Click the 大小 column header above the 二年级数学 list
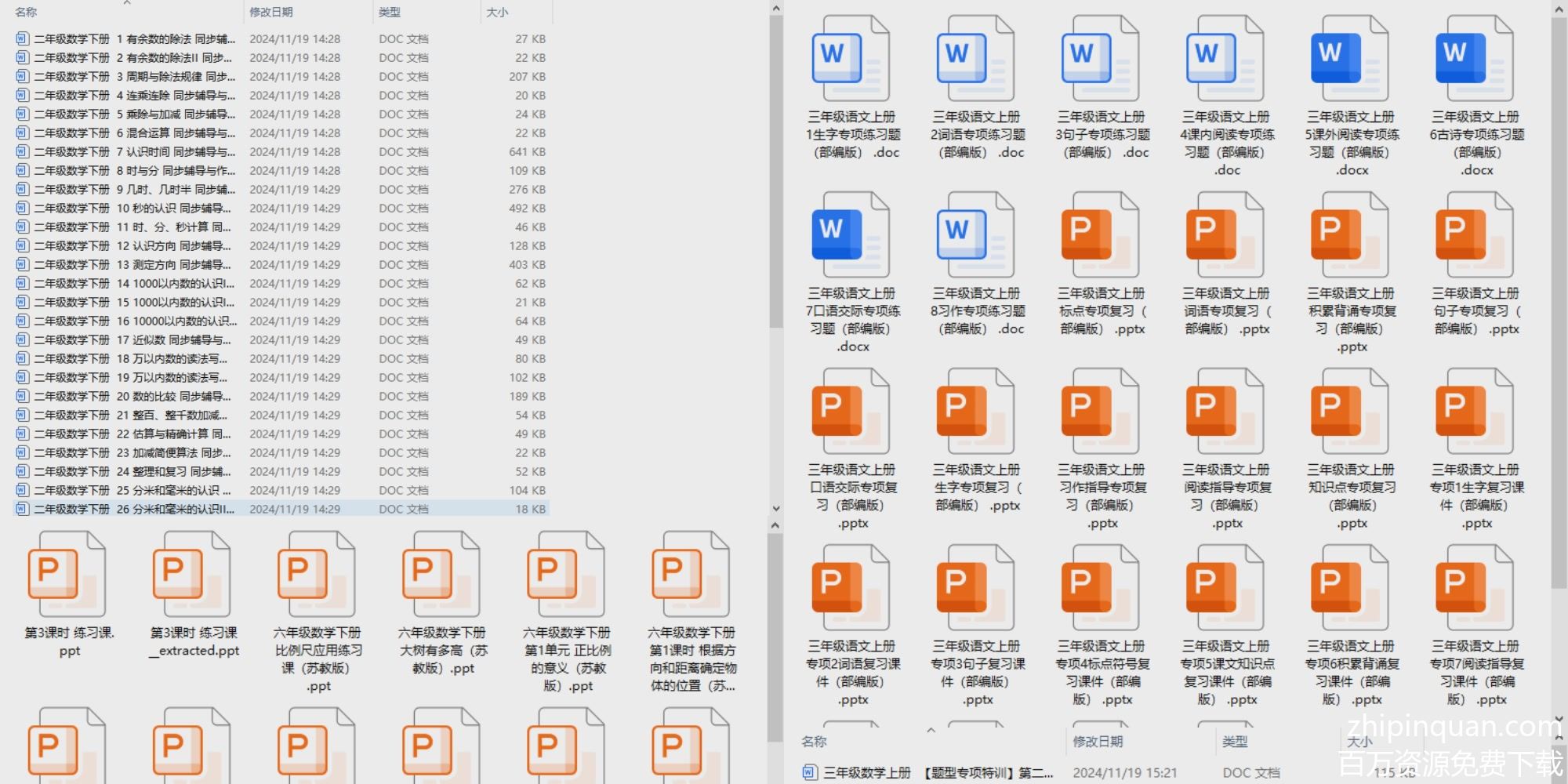 point(497,13)
